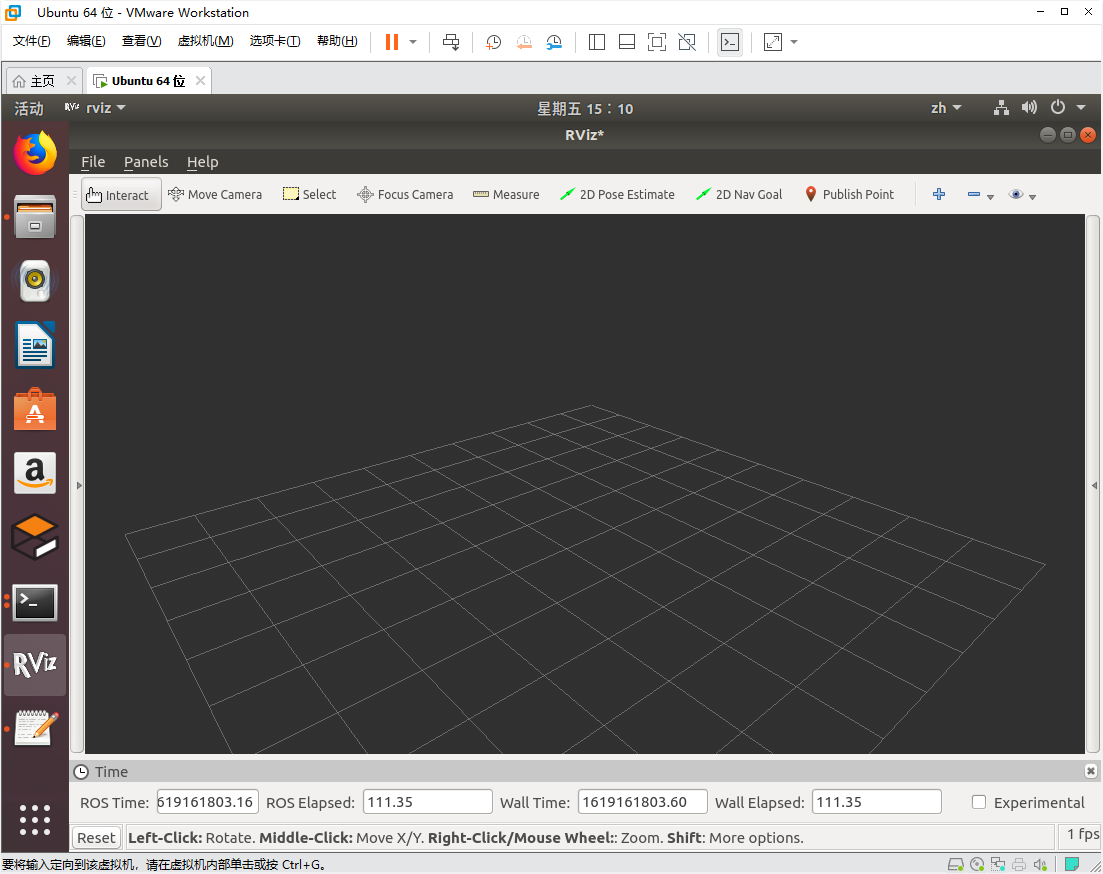The width and height of the screenshot is (1103, 874).
Task: Enable the Experimental checkbox
Action: pyautogui.click(x=978, y=802)
